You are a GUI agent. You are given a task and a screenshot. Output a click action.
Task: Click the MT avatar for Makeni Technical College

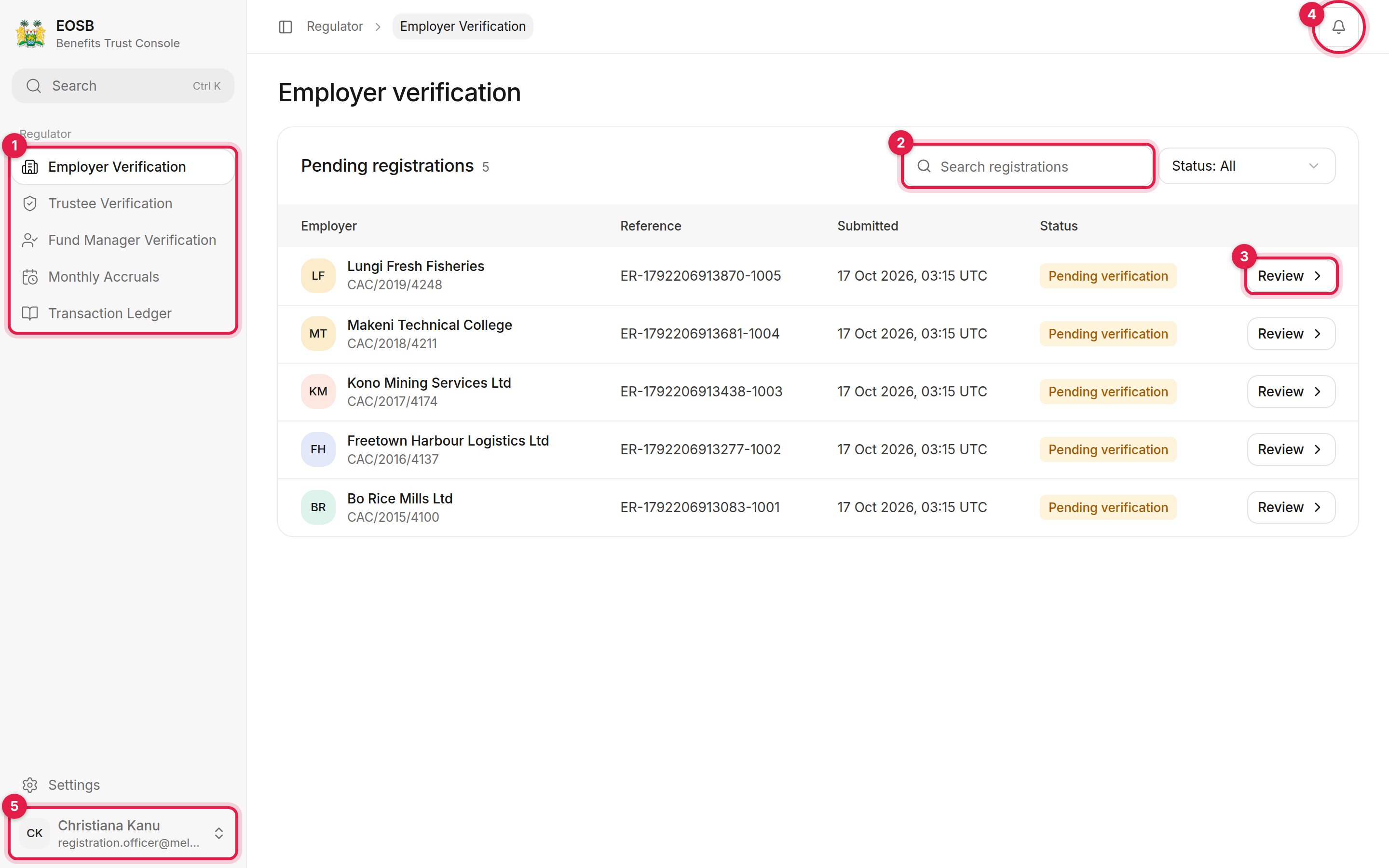[318, 334]
